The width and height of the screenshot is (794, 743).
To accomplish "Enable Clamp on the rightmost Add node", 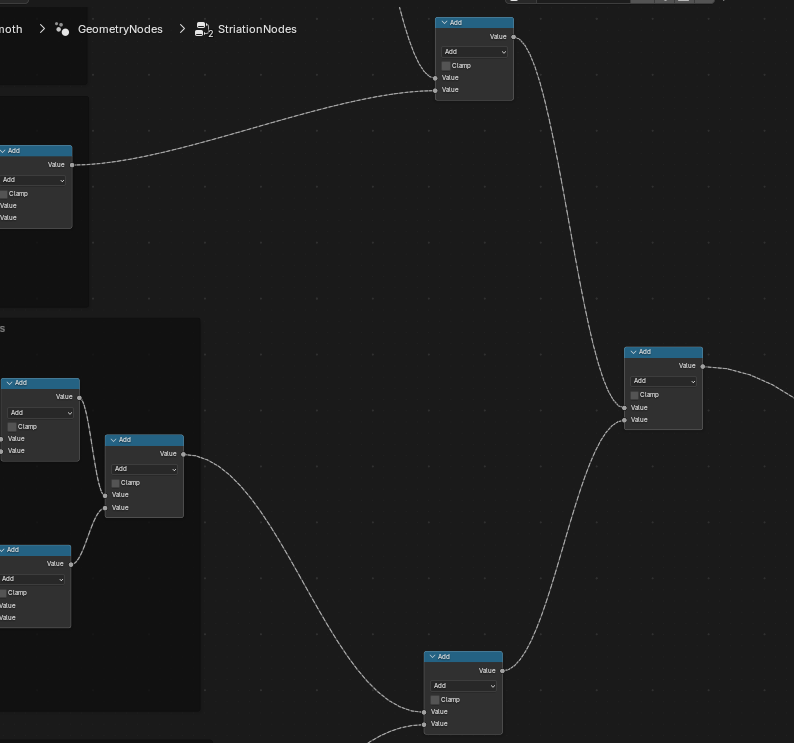I will click(635, 395).
